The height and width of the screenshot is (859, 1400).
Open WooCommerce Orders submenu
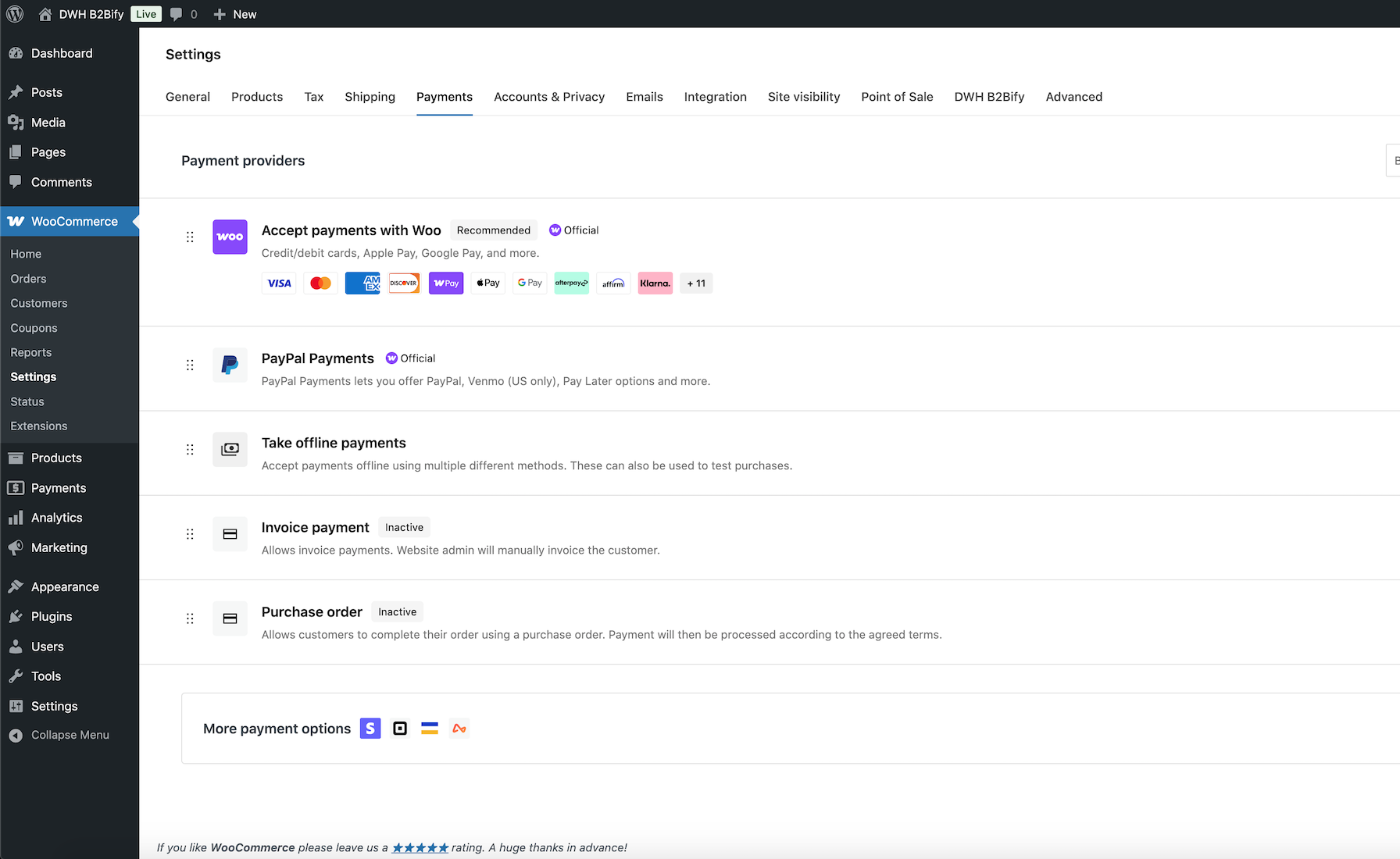click(28, 279)
